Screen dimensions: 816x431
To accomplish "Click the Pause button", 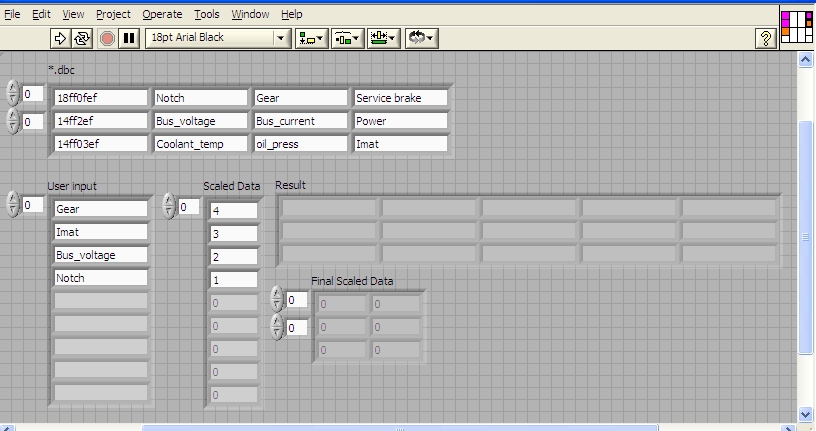I will coord(129,38).
